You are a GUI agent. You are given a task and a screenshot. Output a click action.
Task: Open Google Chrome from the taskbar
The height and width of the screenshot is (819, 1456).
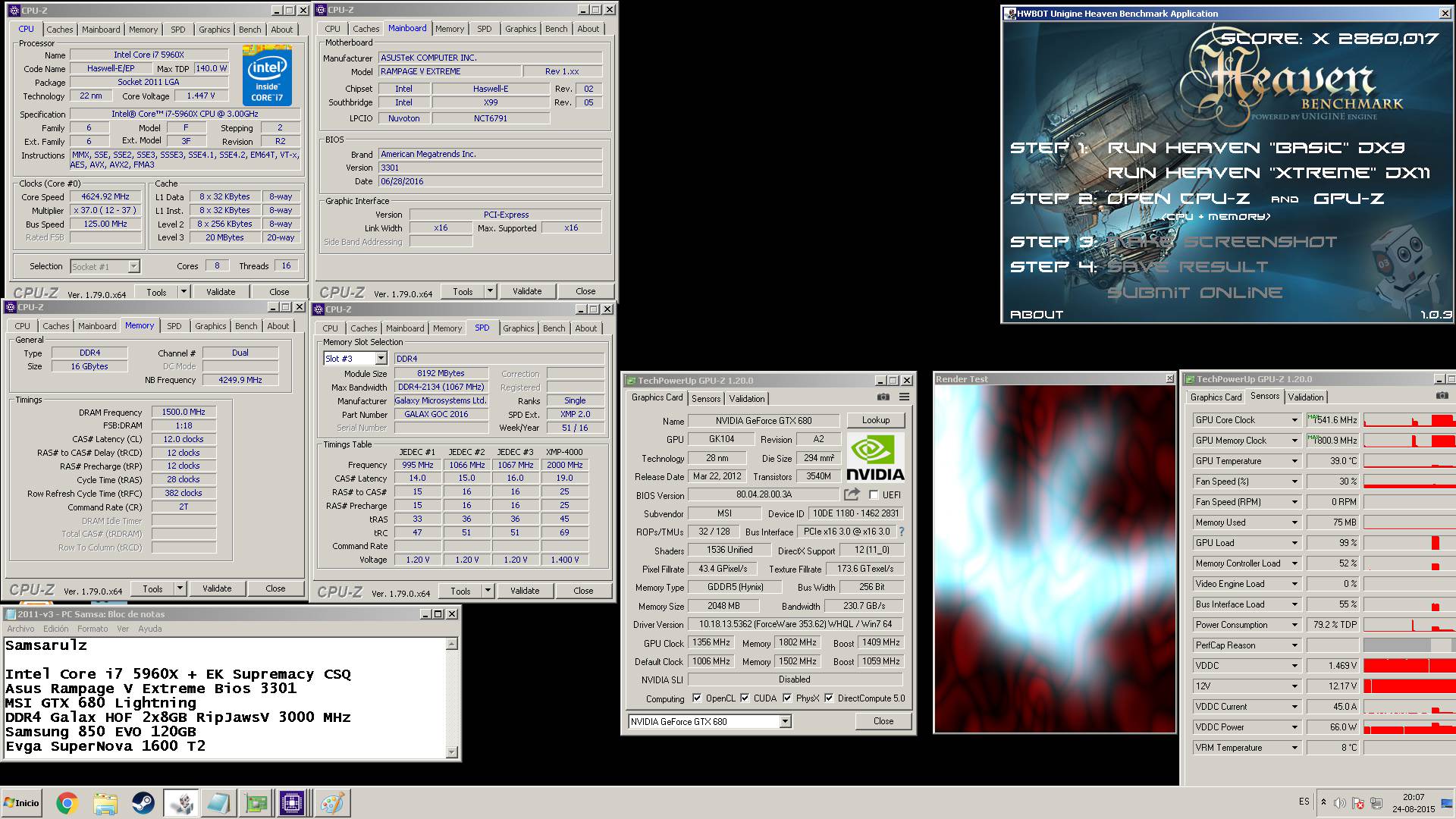click(x=67, y=803)
